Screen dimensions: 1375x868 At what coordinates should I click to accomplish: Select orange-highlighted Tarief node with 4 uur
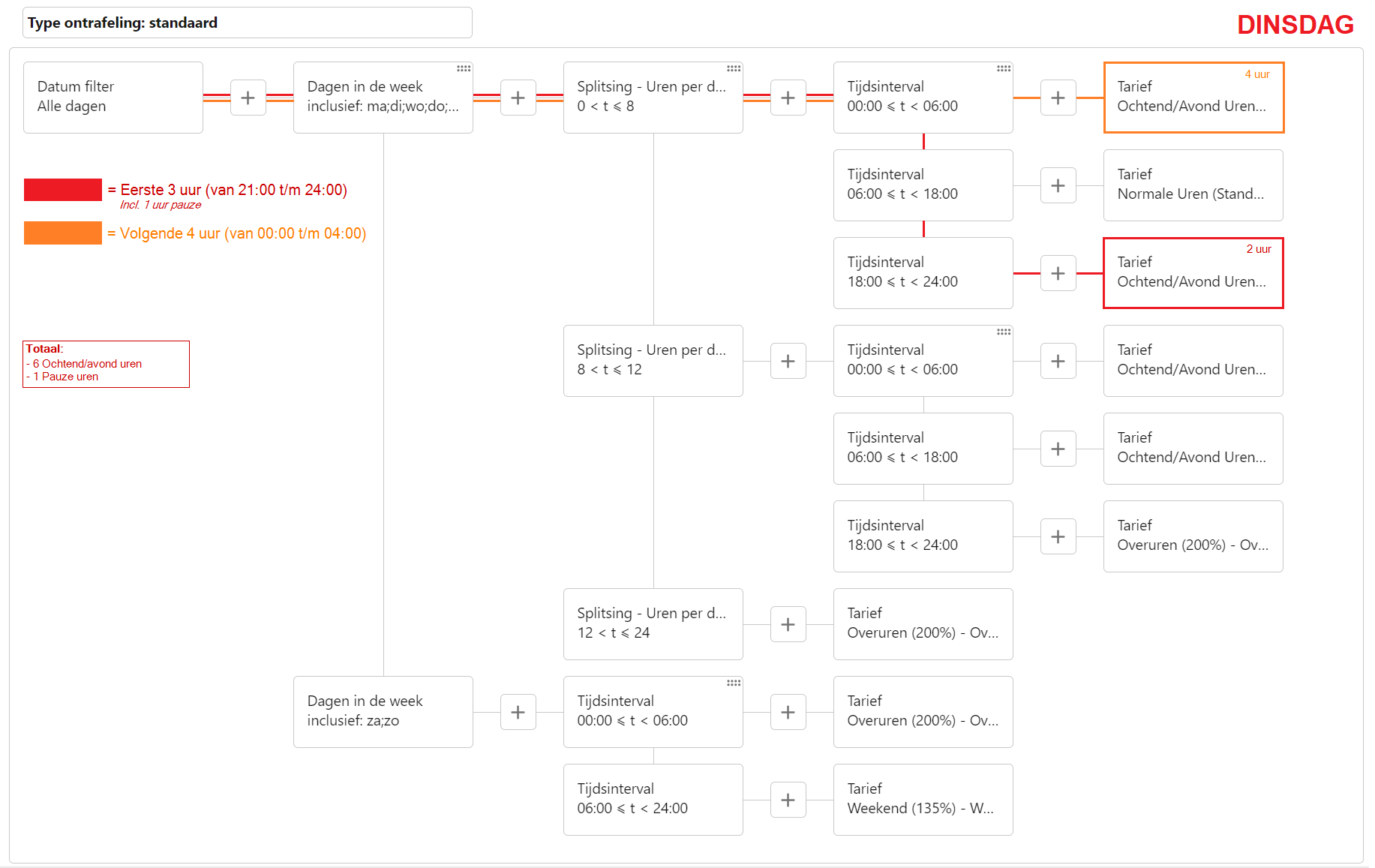click(x=1193, y=98)
